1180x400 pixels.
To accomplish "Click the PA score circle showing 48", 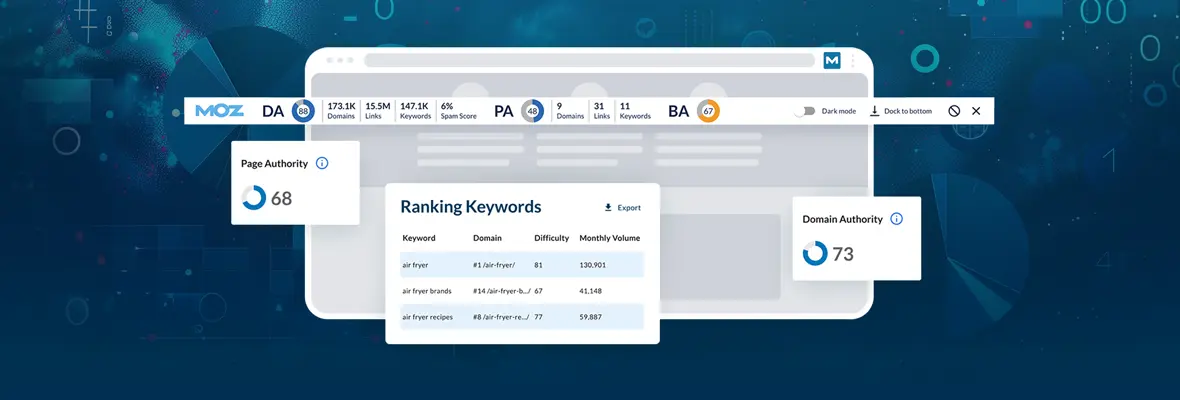I will (x=532, y=111).
